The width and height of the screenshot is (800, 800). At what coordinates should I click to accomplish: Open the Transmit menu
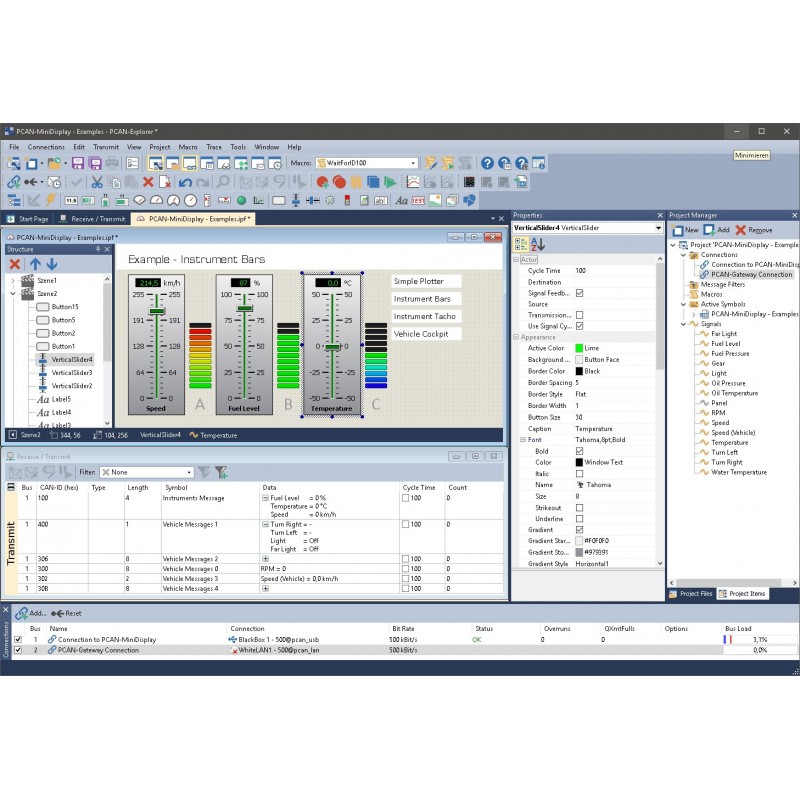pyautogui.click(x=106, y=147)
